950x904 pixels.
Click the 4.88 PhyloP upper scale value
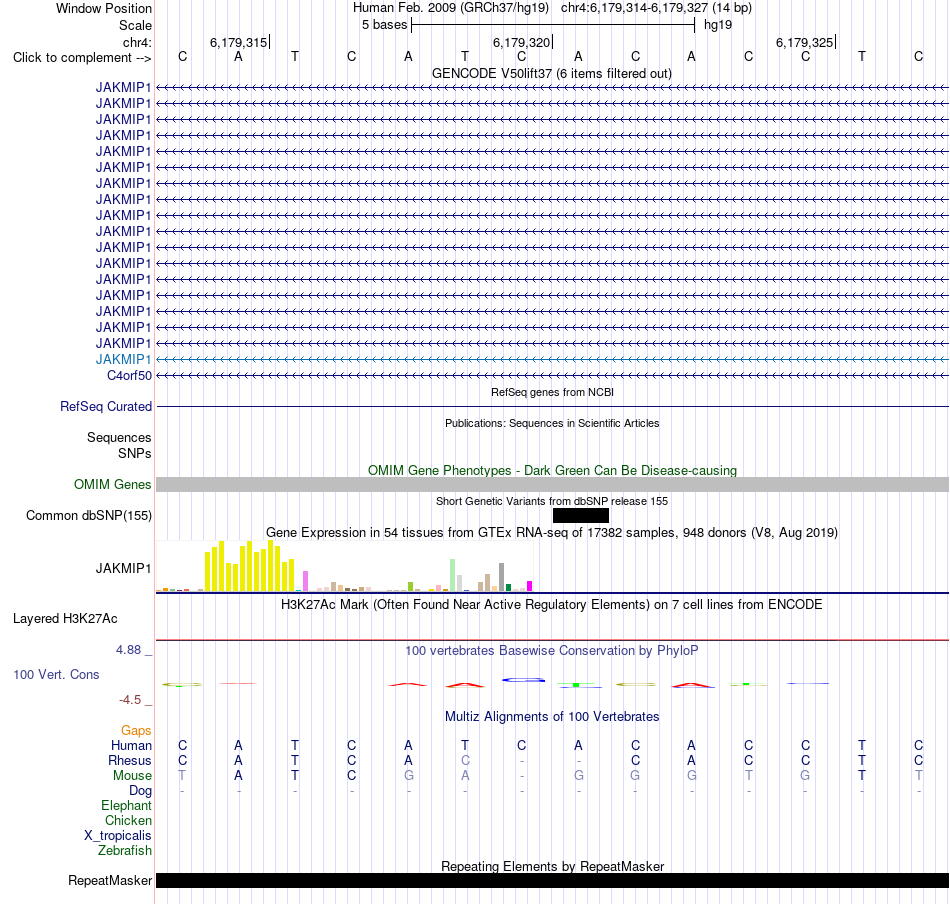128,650
